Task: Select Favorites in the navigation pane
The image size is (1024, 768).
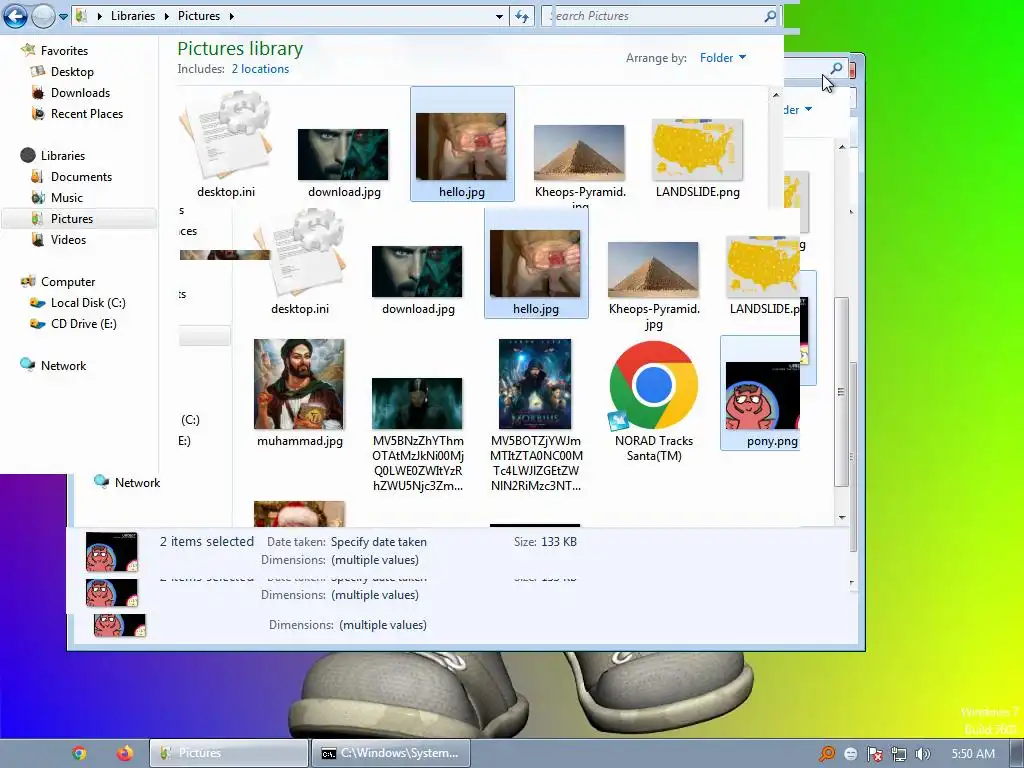Action: point(64,50)
